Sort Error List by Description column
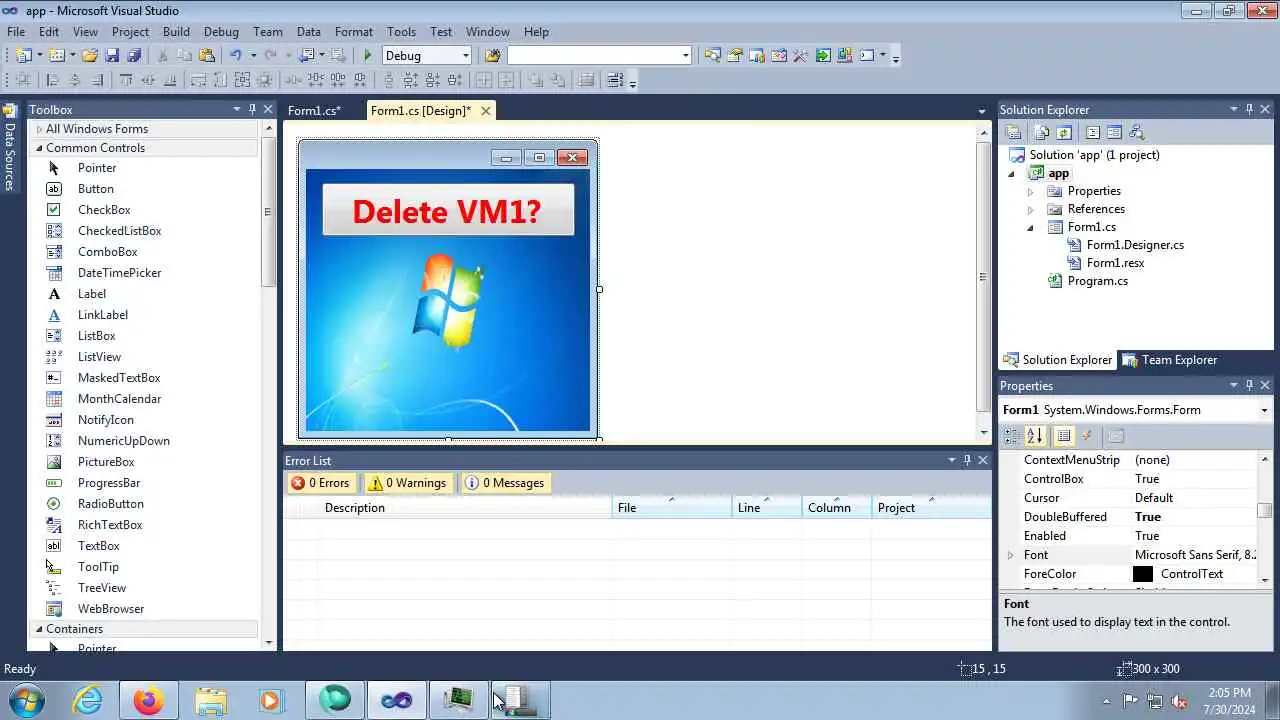This screenshot has width=1280, height=720. 465,508
